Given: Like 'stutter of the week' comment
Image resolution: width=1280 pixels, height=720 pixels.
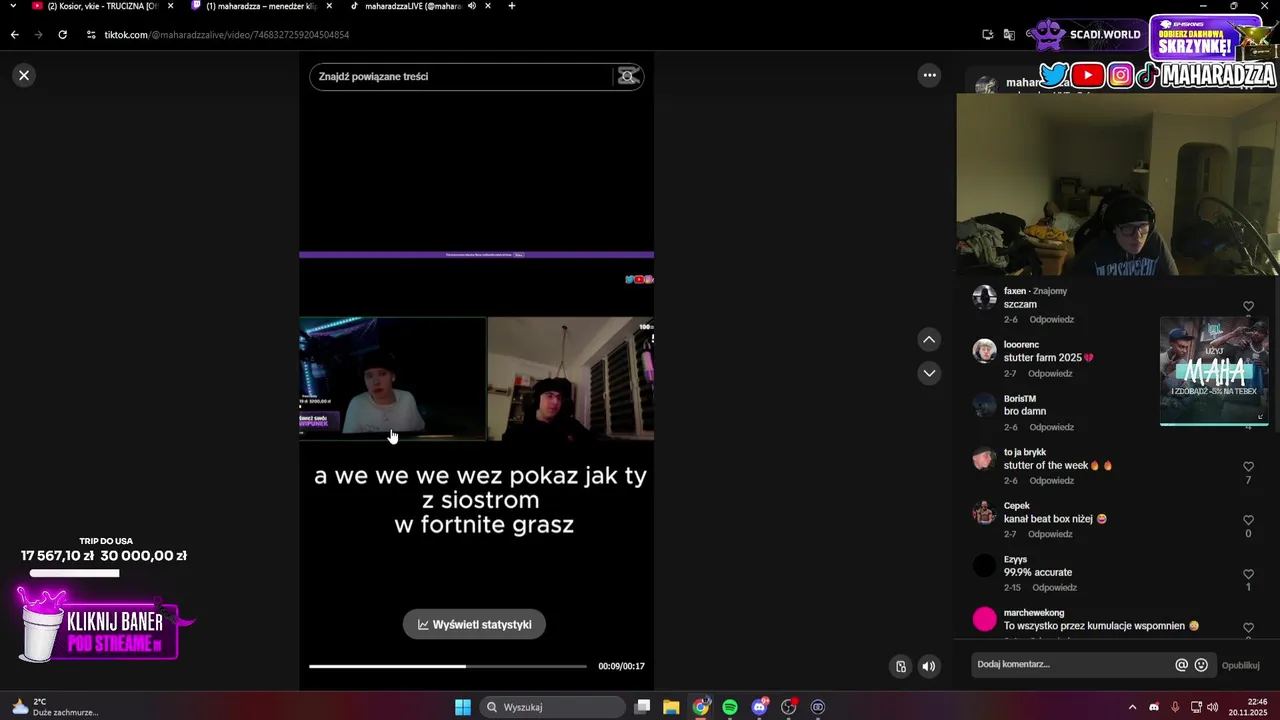Looking at the screenshot, I should click(x=1248, y=467).
